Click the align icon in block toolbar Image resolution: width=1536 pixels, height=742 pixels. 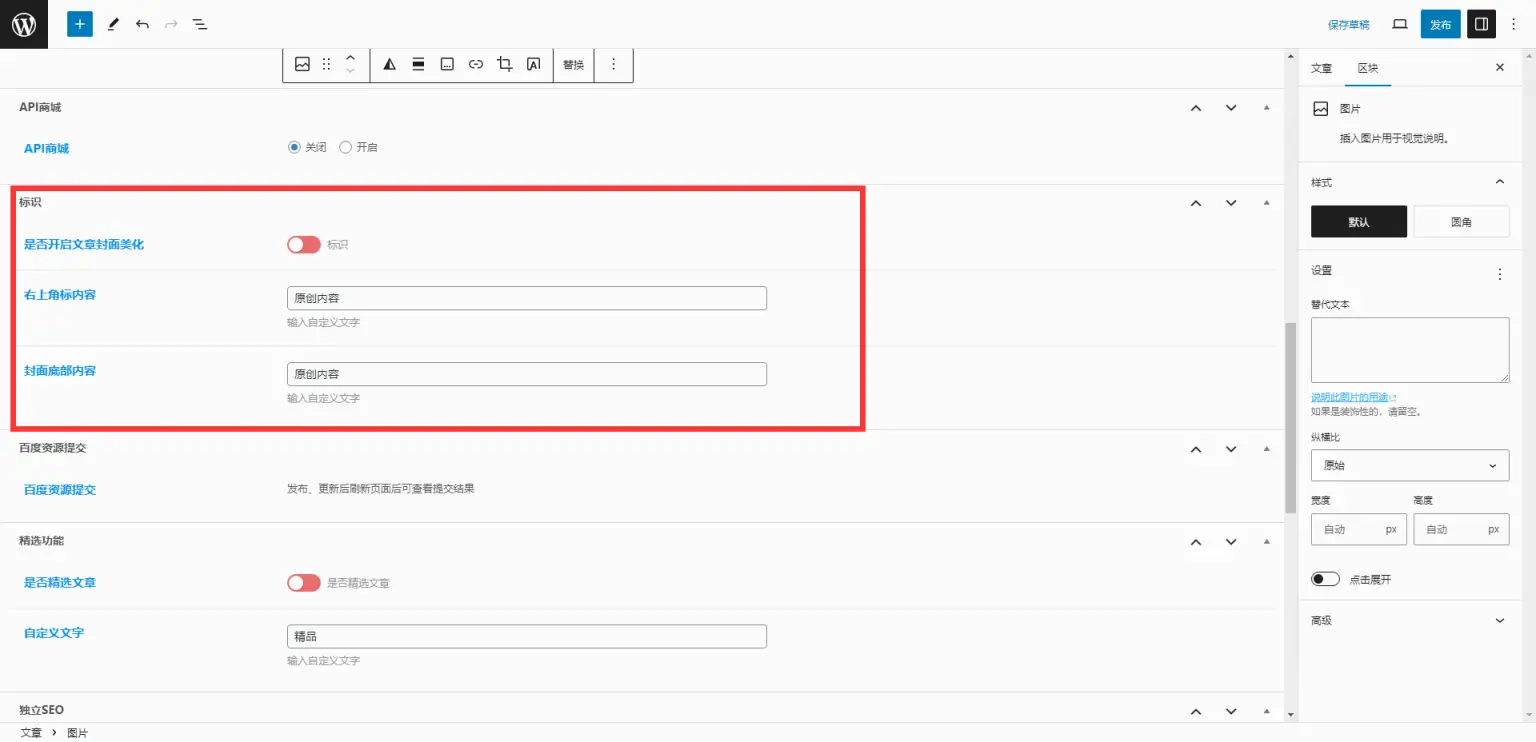point(419,64)
